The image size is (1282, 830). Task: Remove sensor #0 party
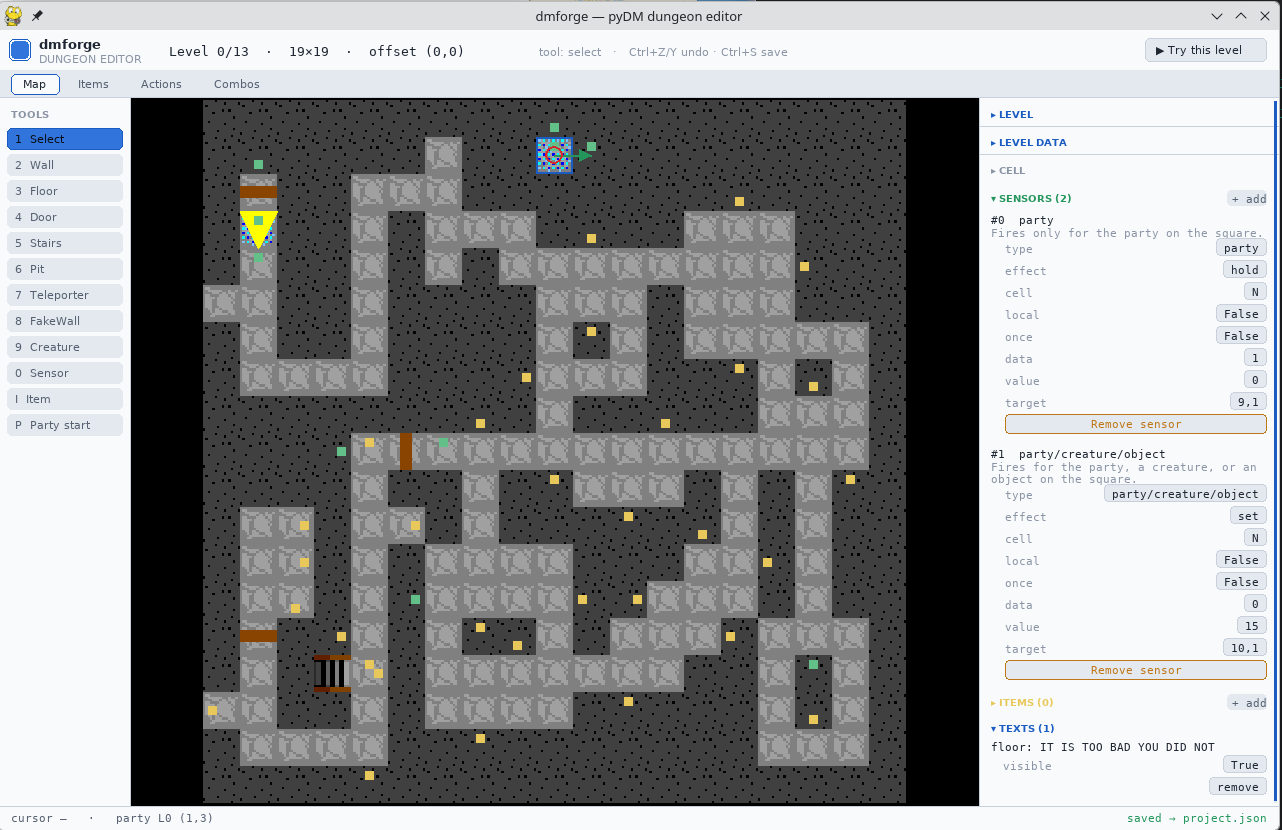(x=1136, y=424)
